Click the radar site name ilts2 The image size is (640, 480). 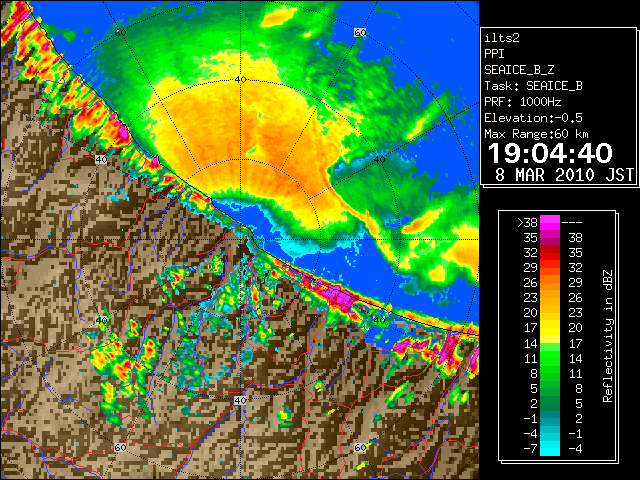click(502, 38)
